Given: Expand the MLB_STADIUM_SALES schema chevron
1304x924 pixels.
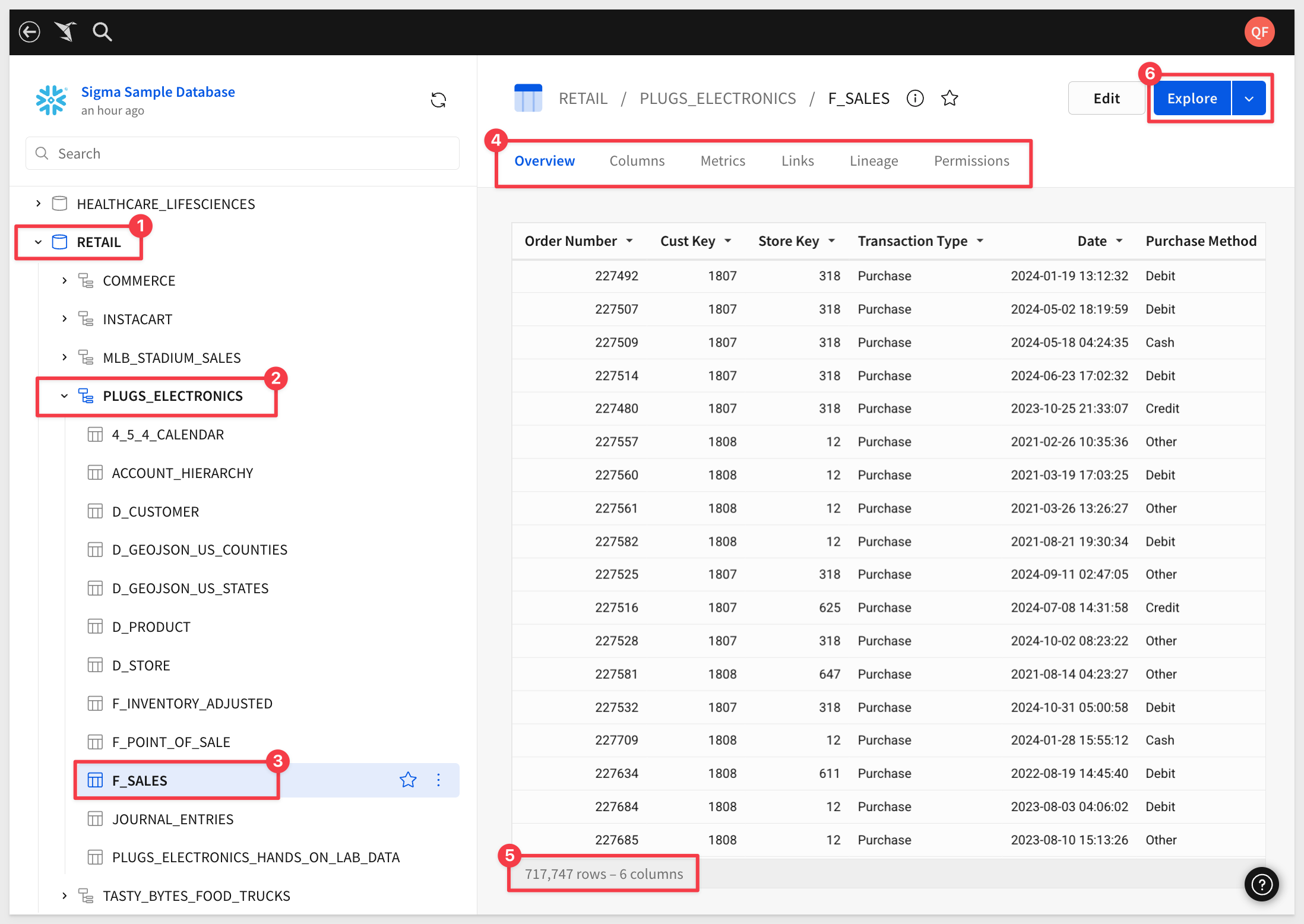Looking at the screenshot, I should tap(65, 357).
